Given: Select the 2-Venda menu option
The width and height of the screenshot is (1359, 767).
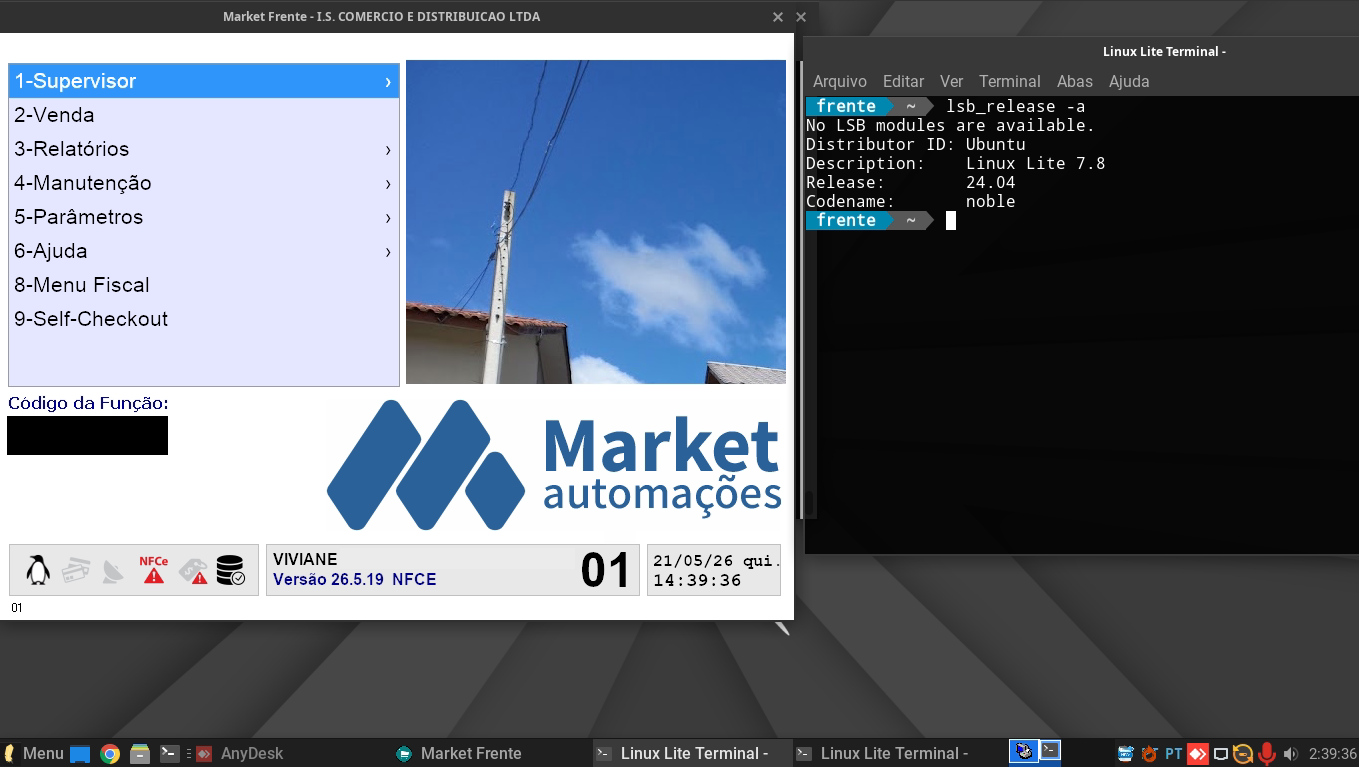Looking at the screenshot, I should click(204, 116).
